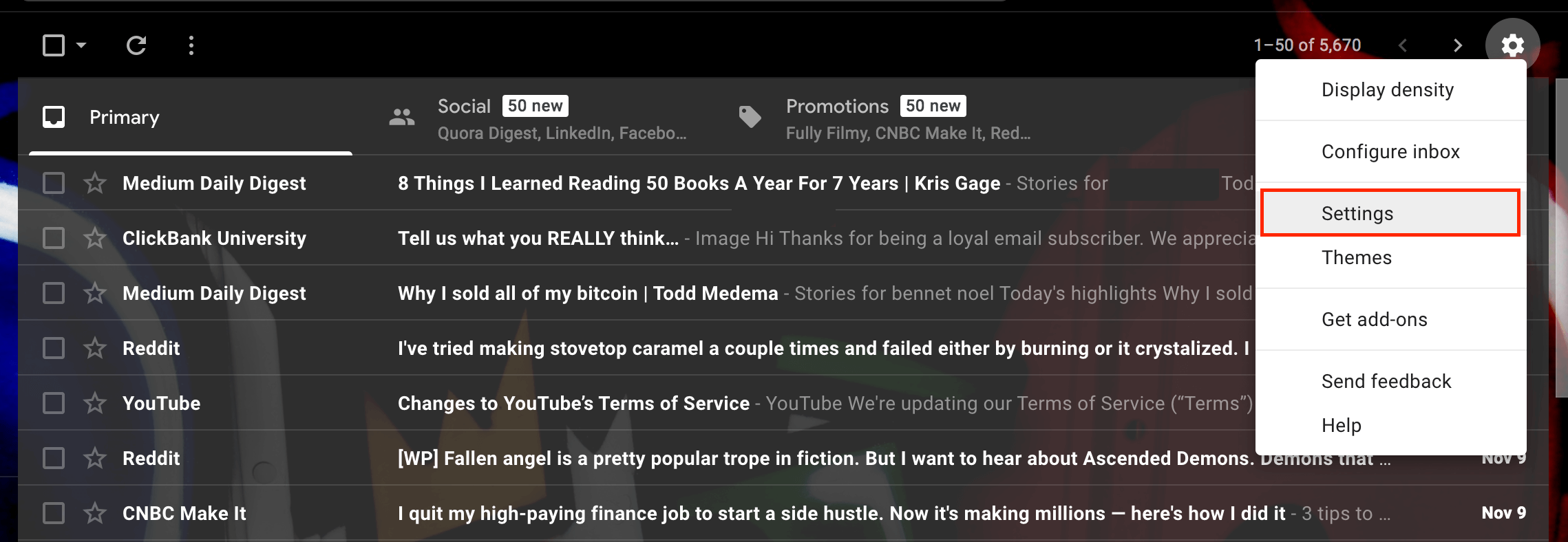
Task: Star the YouTube Terms of Service email
Action: click(x=95, y=404)
